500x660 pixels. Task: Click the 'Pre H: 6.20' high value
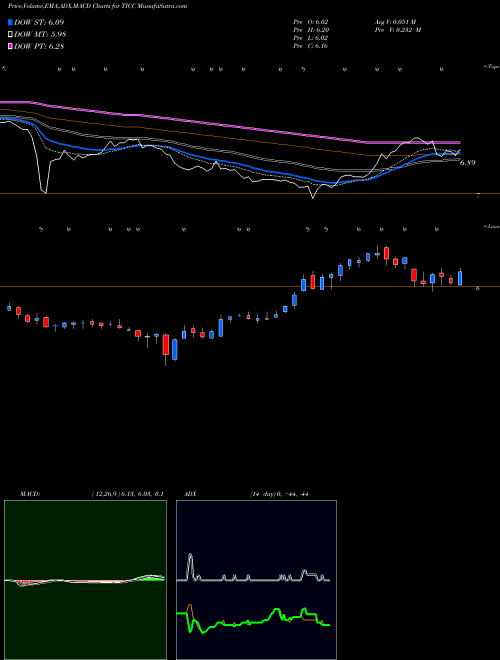[x=311, y=30]
